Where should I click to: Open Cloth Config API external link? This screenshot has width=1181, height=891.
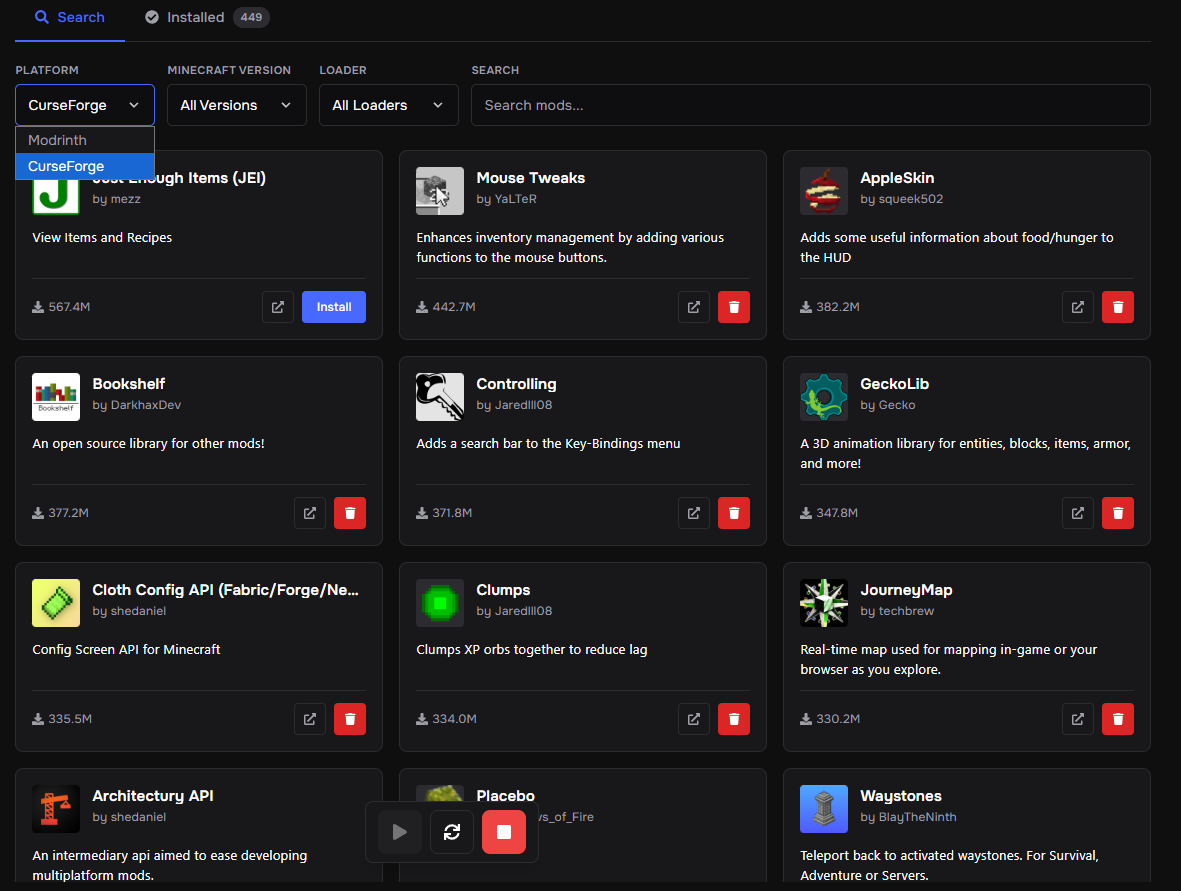(x=310, y=719)
